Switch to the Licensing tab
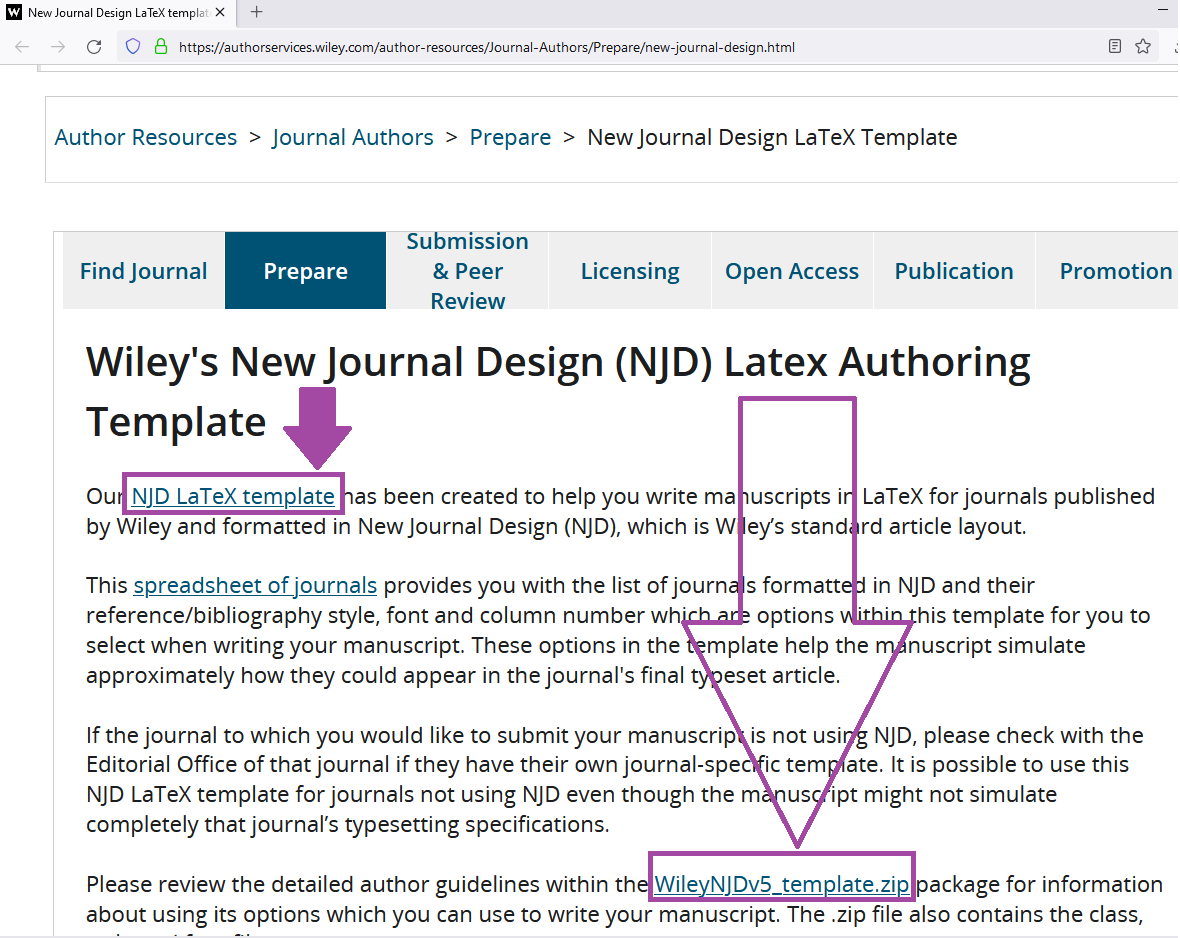Screen dimensions: 1180x938 click(630, 271)
